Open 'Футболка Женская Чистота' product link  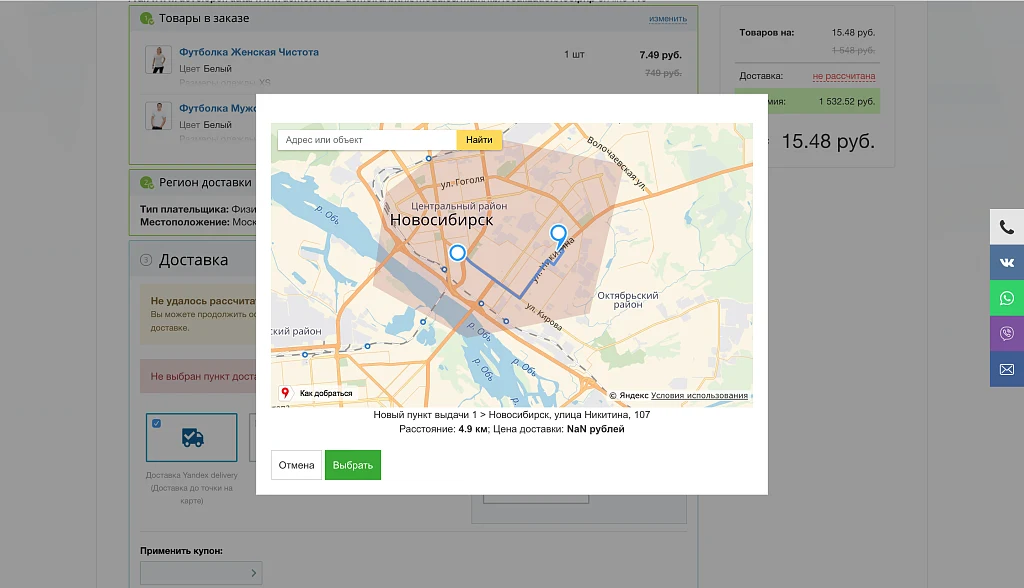pos(249,52)
